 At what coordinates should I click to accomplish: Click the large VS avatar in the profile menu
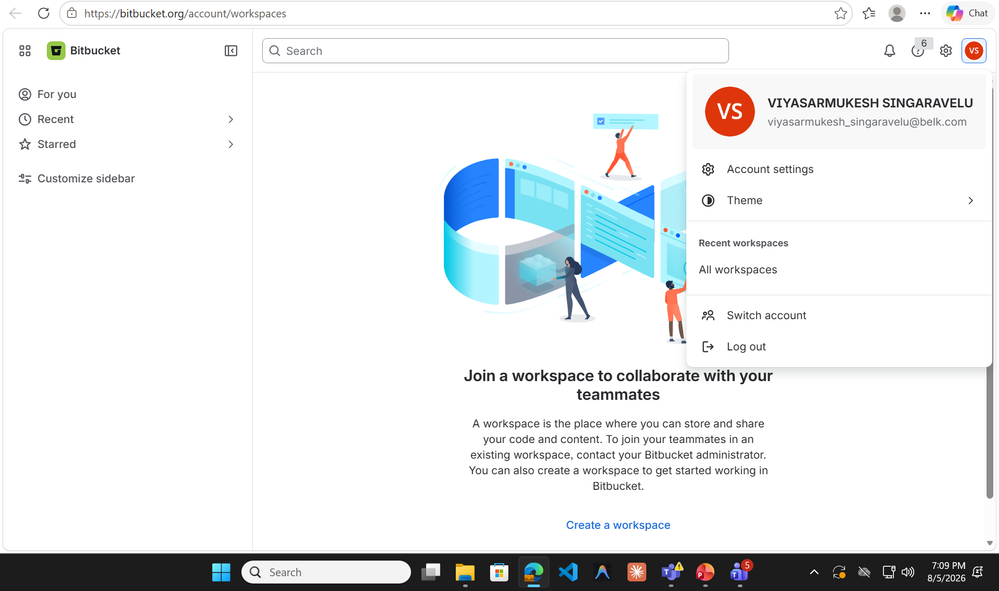[x=729, y=111]
